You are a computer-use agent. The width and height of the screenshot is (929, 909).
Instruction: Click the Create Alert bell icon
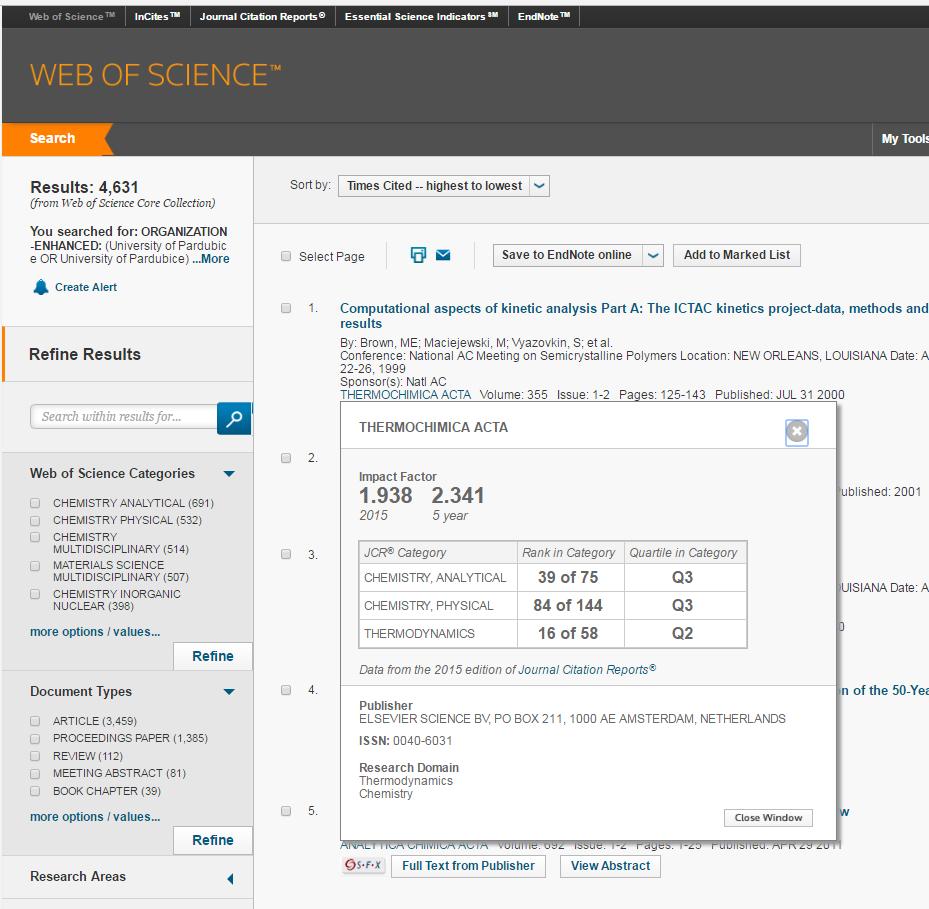pyautogui.click(x=41, y=287)
